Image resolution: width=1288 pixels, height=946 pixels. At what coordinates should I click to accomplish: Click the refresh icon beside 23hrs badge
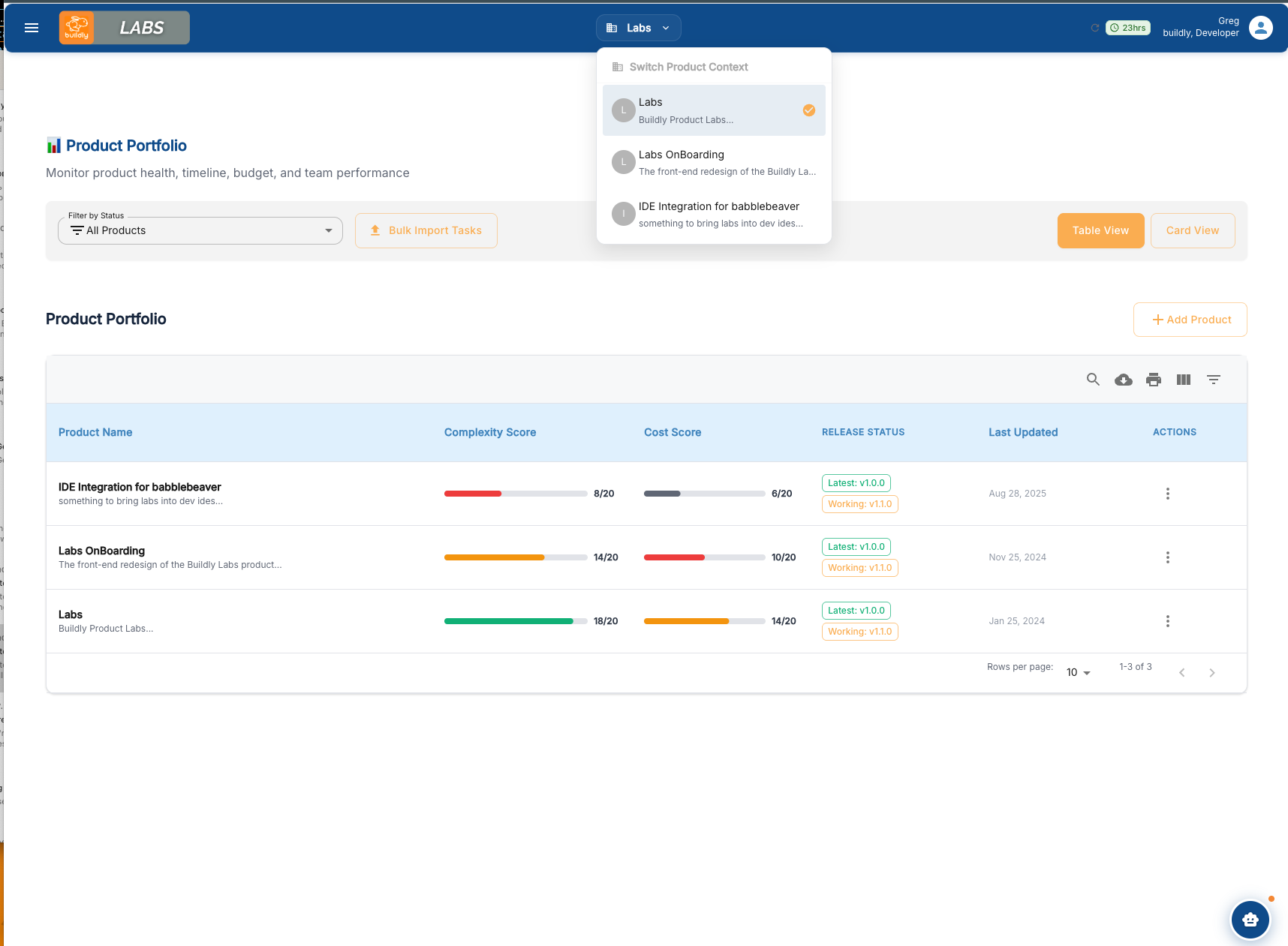pyautogui.click(x=1094, y=28)
